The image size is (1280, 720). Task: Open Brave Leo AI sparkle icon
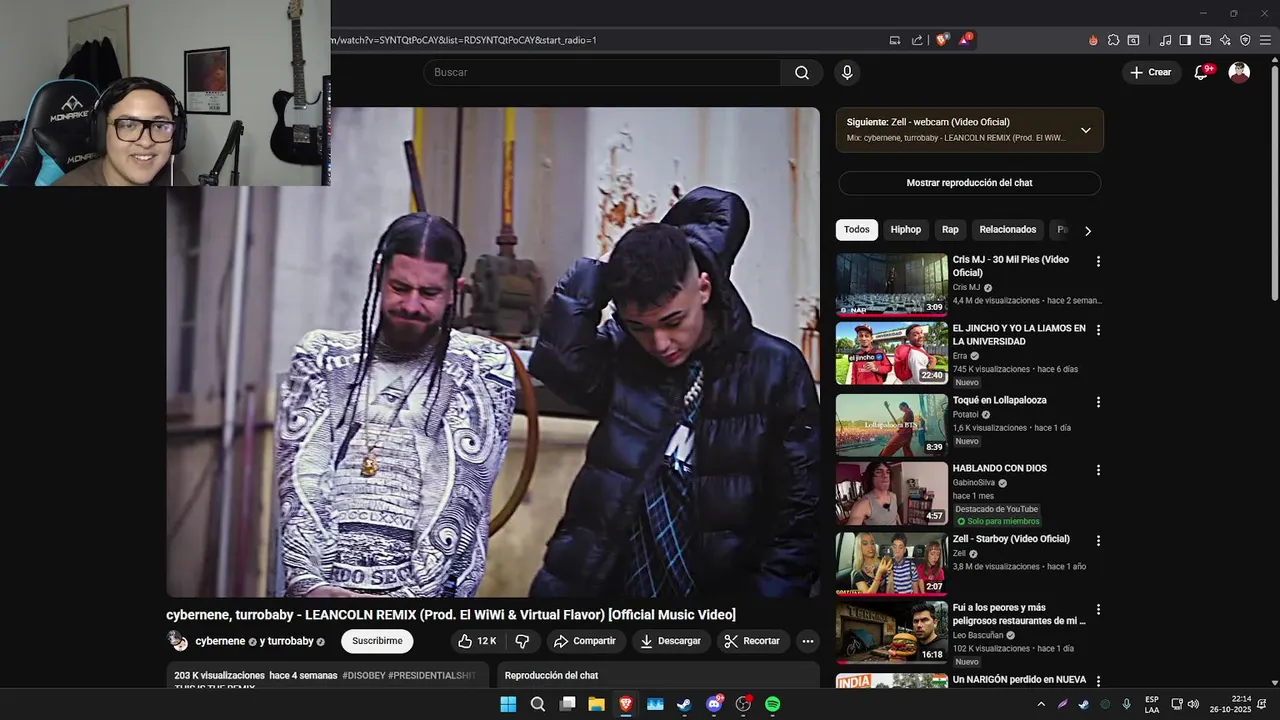coord(1225,40)
